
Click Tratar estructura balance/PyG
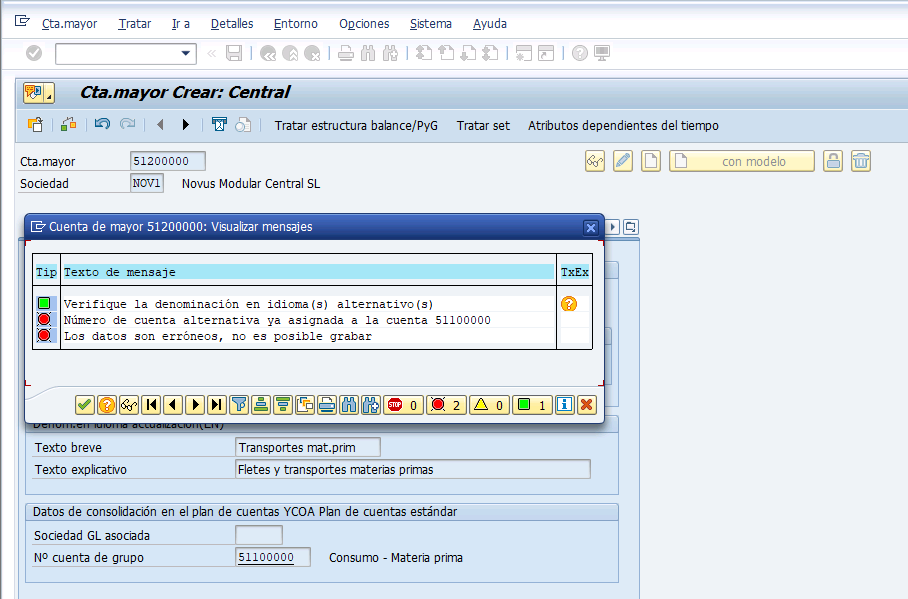(356, 126)
